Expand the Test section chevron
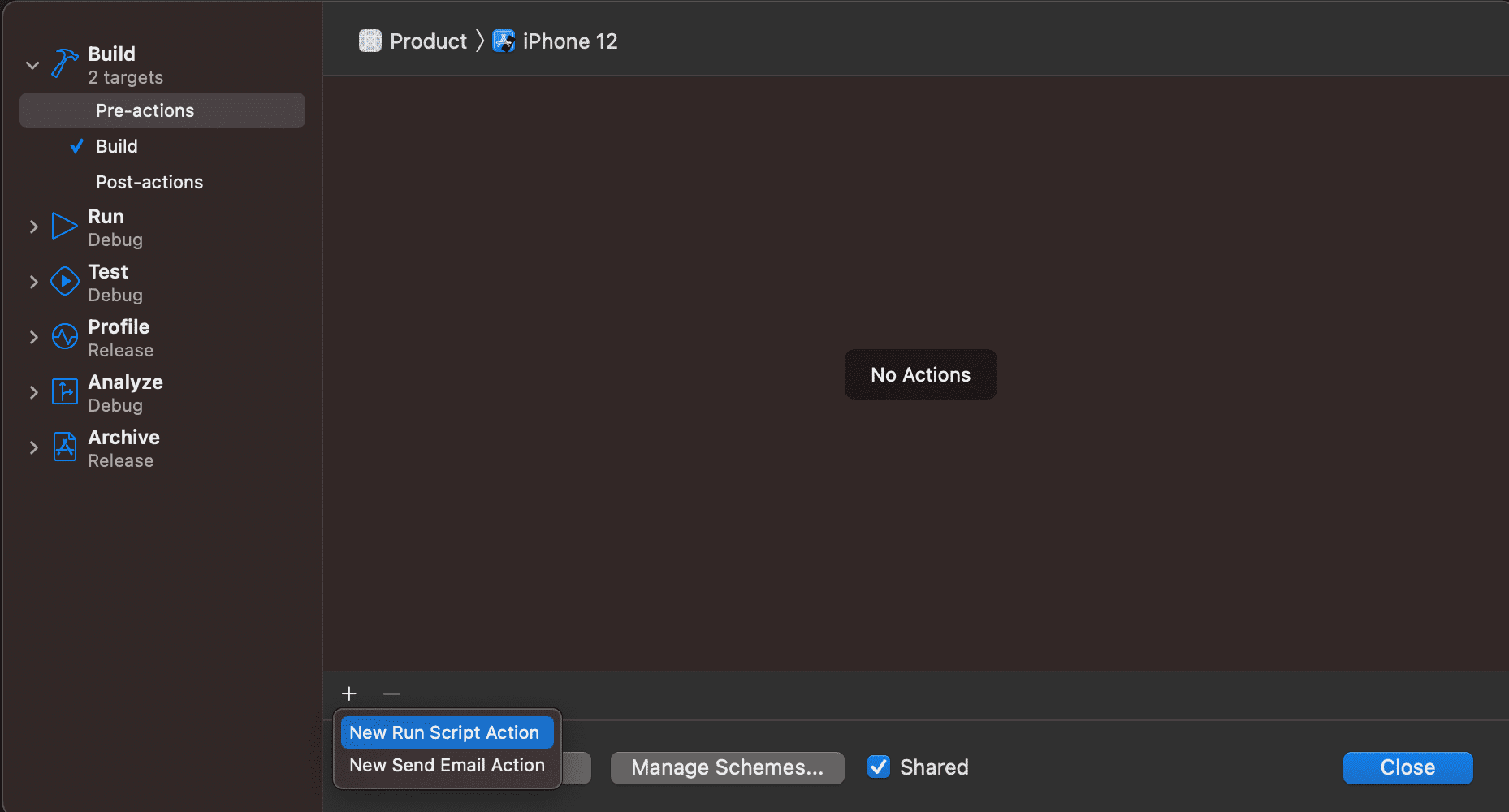 33,282
